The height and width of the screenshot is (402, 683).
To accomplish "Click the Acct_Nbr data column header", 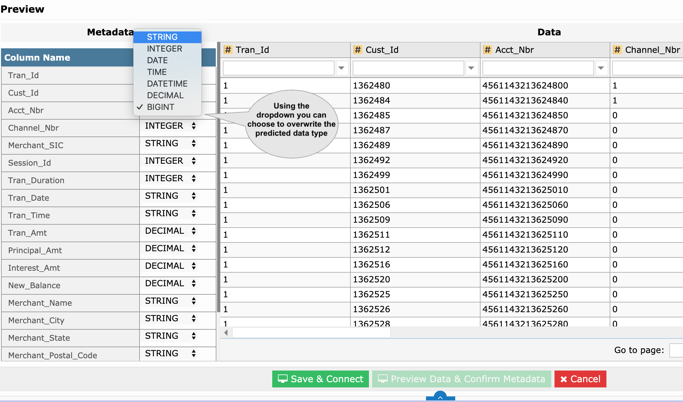I will point(545,50).
